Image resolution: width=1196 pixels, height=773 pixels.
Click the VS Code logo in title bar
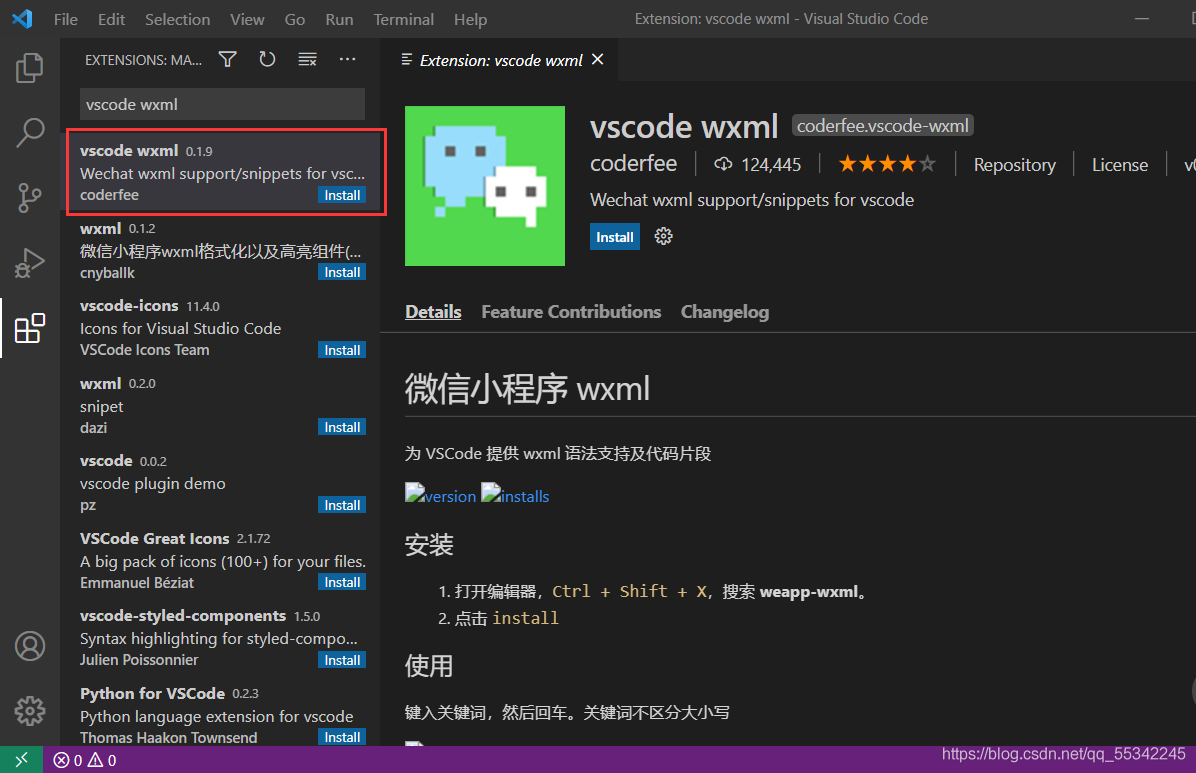22,19
